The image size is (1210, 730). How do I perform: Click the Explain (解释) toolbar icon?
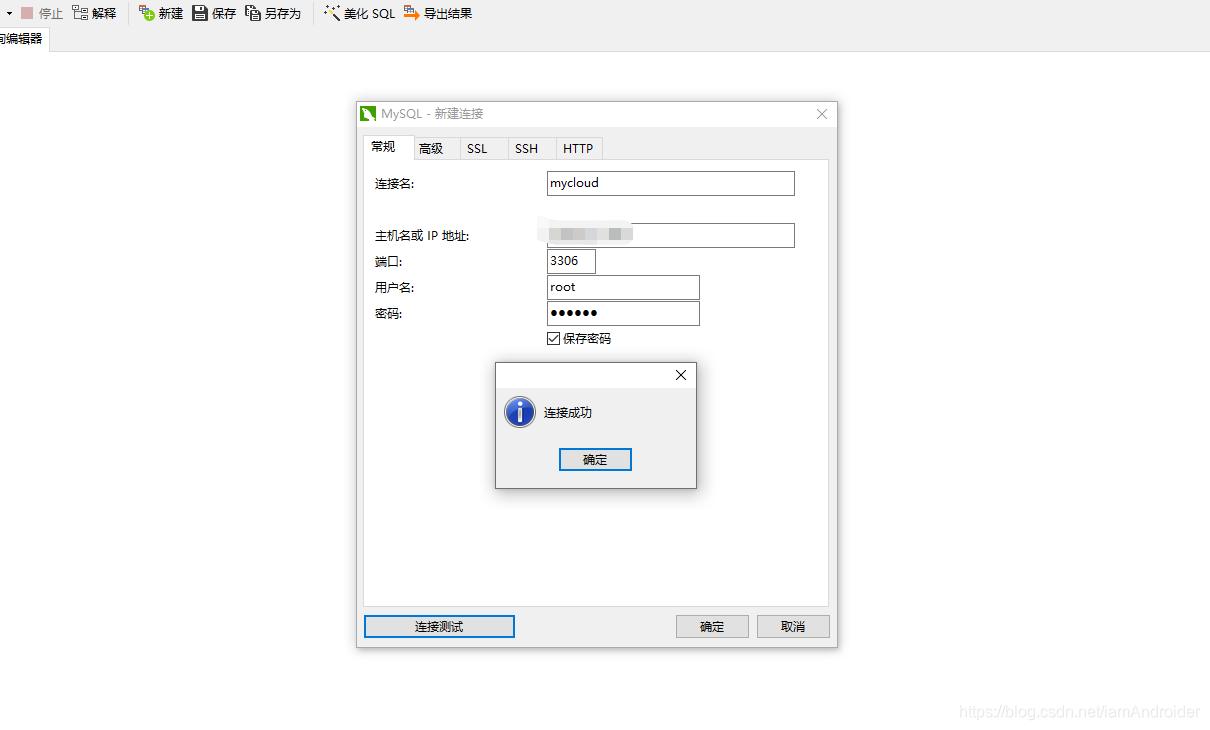(x=80, y=13)
